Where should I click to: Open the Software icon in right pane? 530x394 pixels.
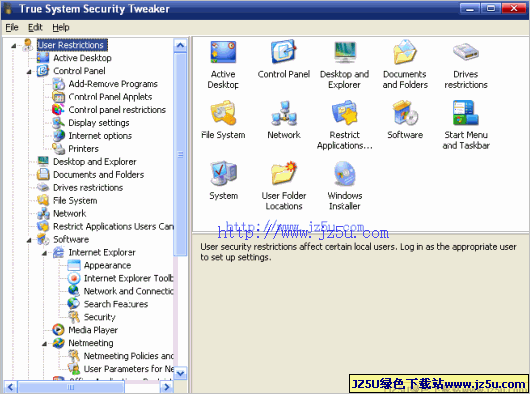pos(405,113)
